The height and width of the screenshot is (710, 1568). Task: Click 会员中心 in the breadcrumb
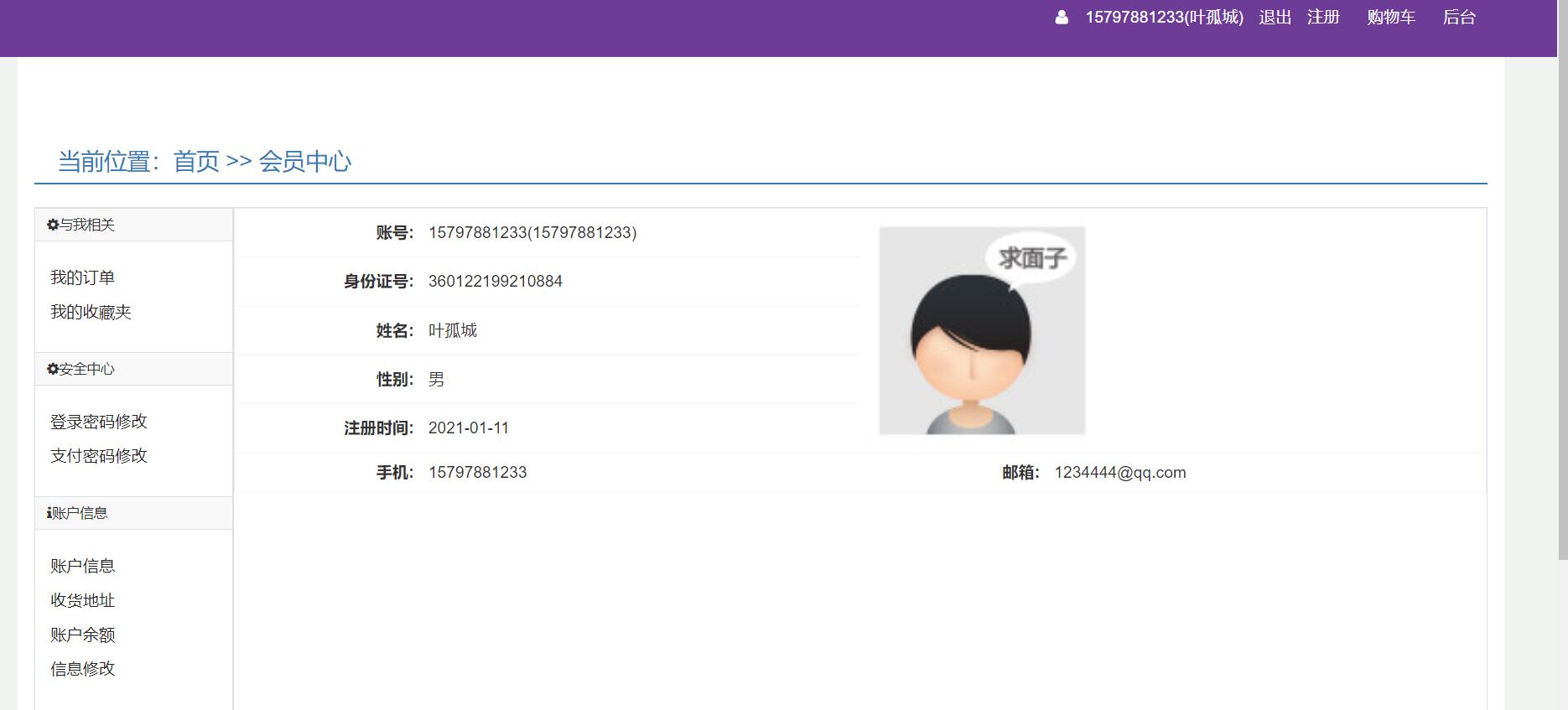click(x=304, y=161)
